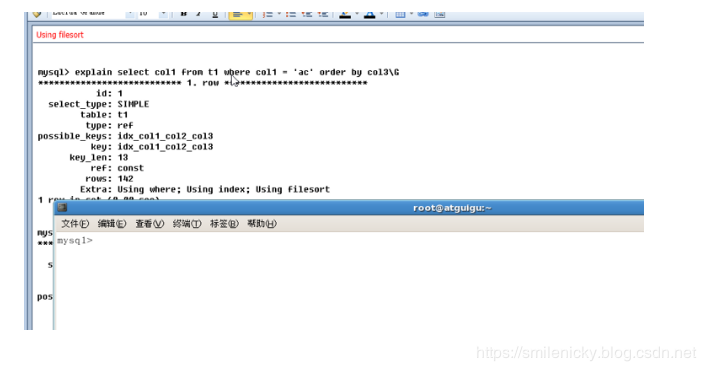Open the 文件(F) menu in the terminal
This screenshot has width=706, height=371.
click(75, 224)
